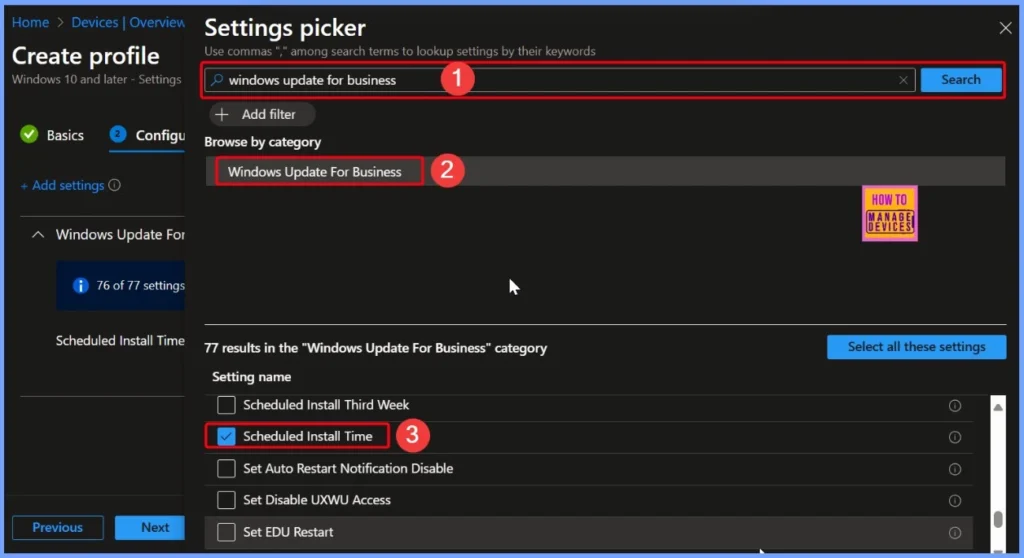Image resolution: width=1024 pixels, height=558 pixels.
Task: Click the plus icon on Add filter
Action: click(x=222, y=114)
